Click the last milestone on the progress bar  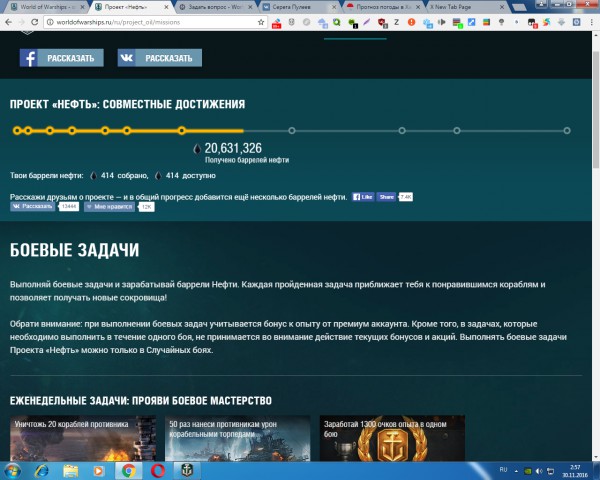click(567, 130)
